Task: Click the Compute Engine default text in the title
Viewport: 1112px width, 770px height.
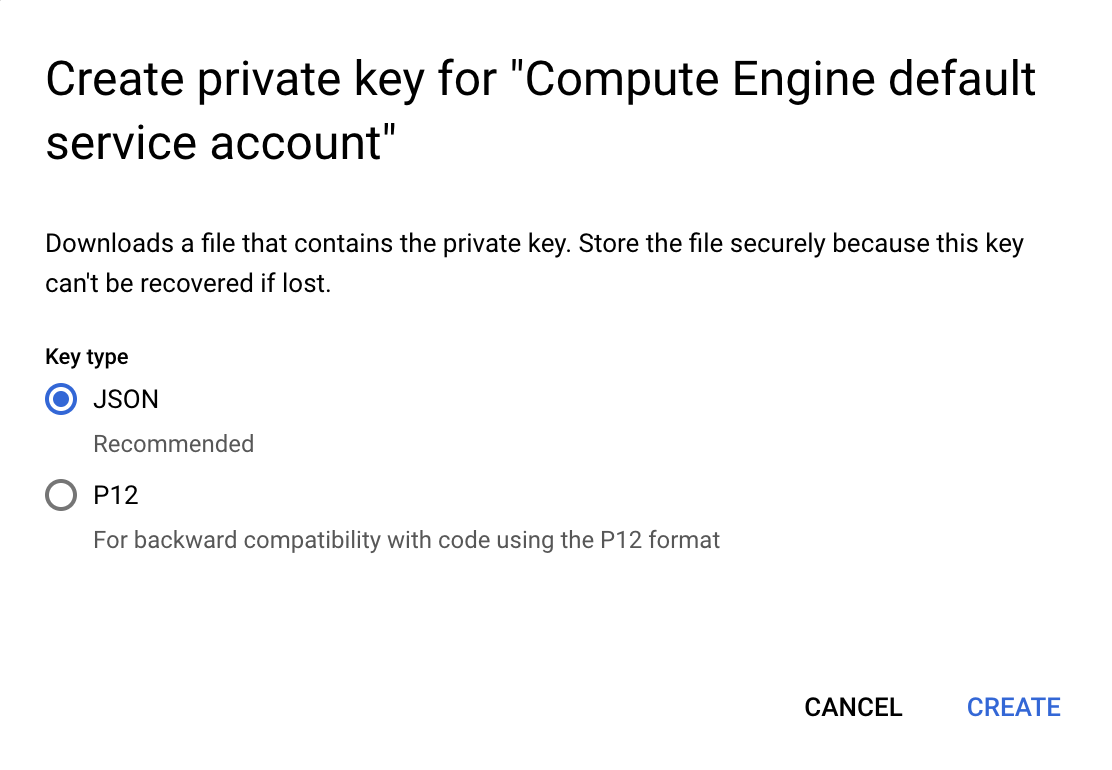Action: click(x=780, y=79)
